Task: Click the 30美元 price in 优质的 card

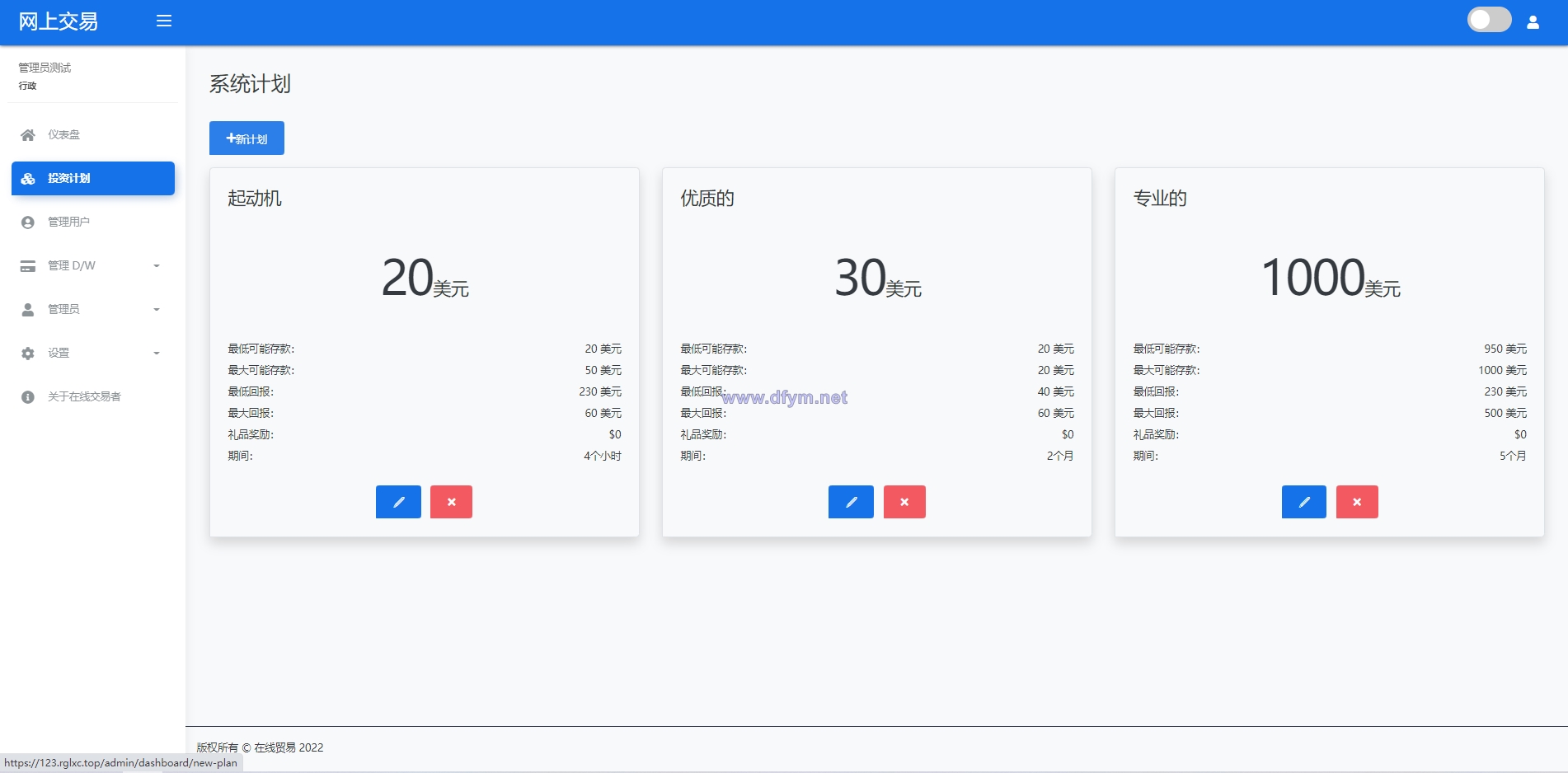Action: [878, 278]
